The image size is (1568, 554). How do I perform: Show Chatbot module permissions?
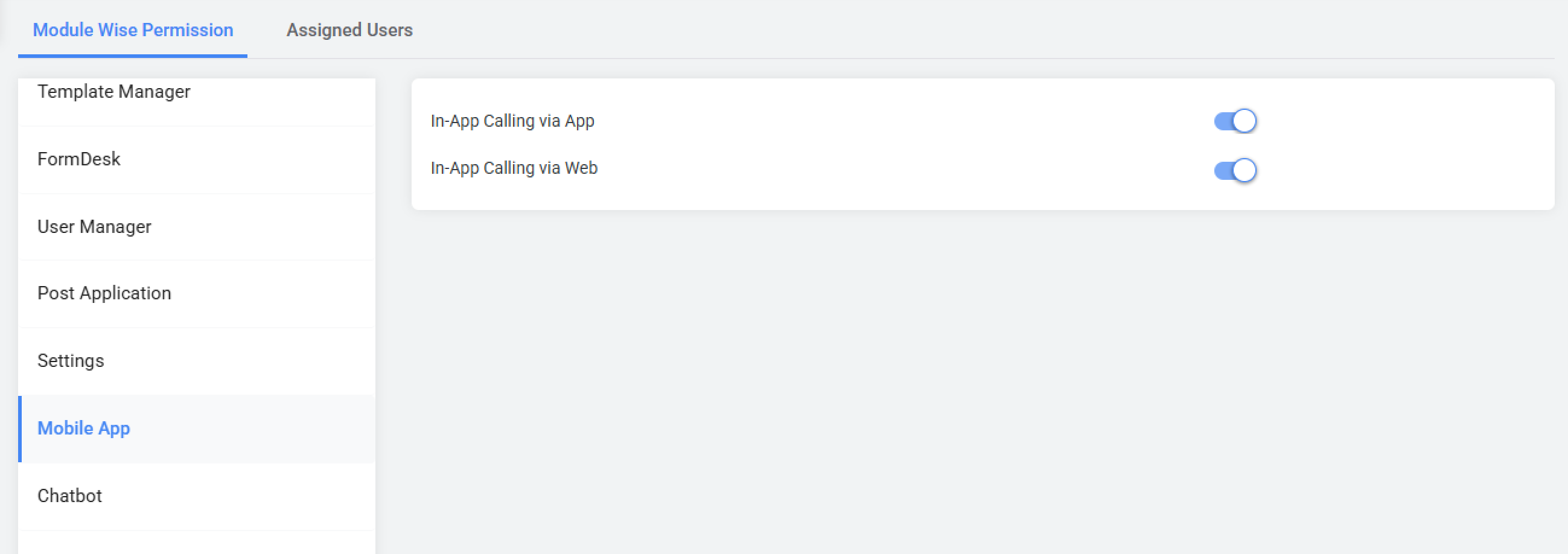pyautogui.click(x=70, y=496)
